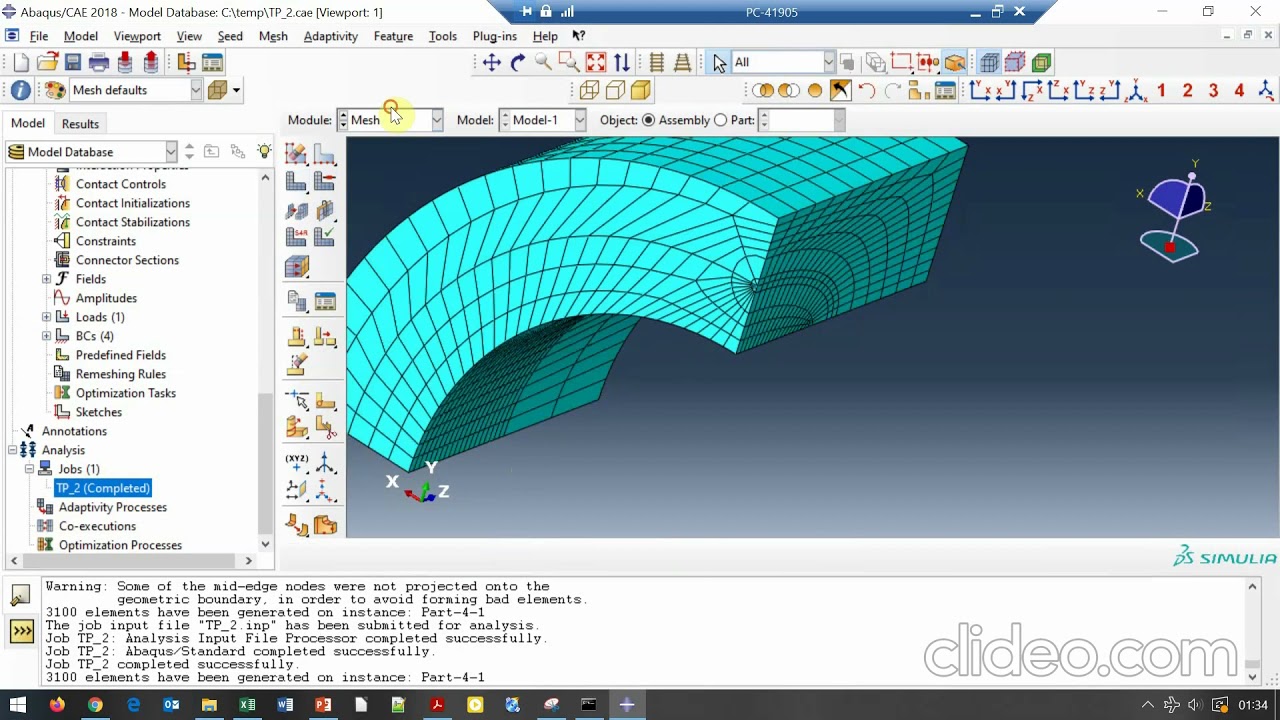Expand the Fields tree node

click(x=47, y=279)
